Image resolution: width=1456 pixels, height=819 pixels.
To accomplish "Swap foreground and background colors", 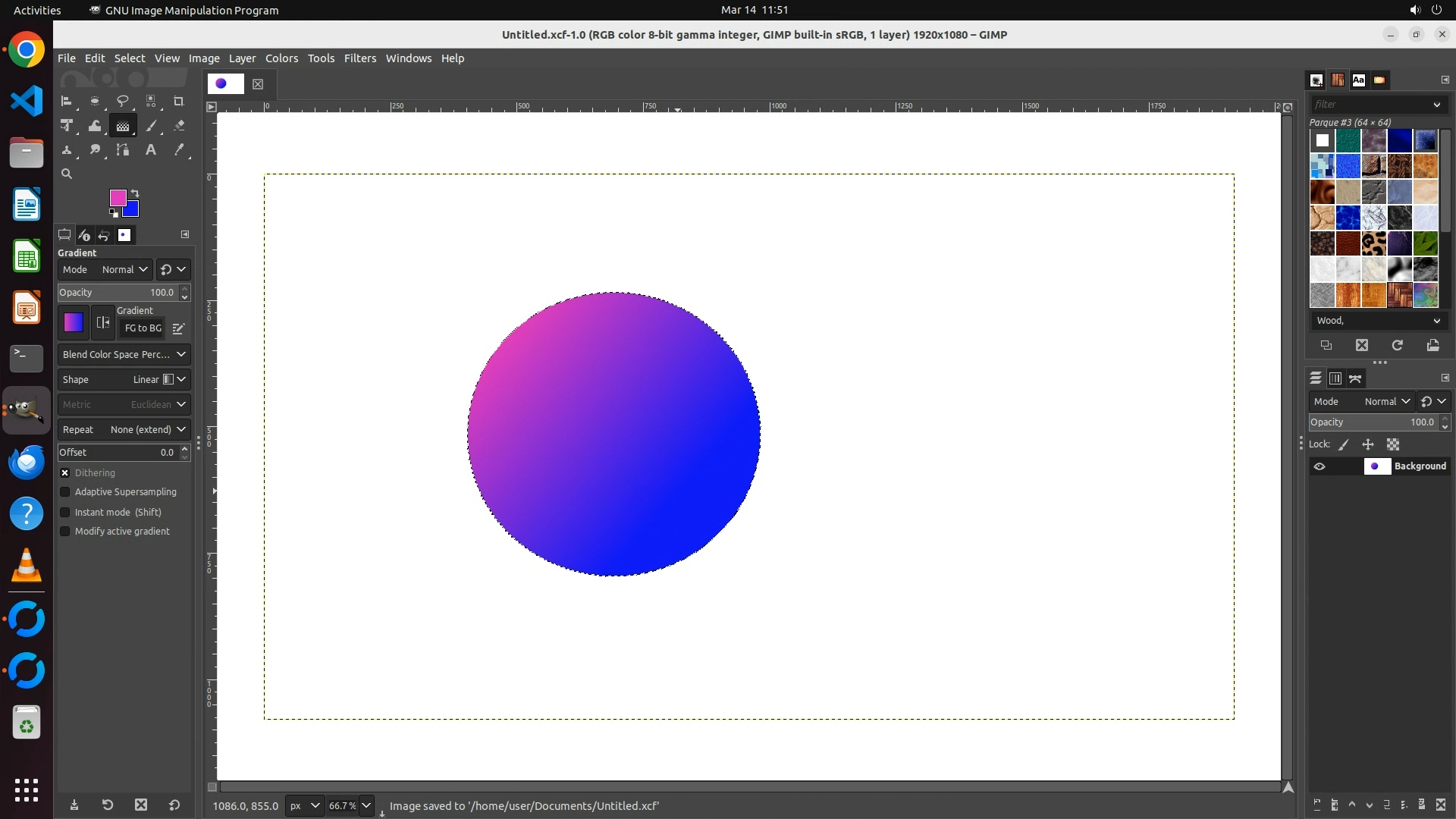I will [x=135, y=193].
